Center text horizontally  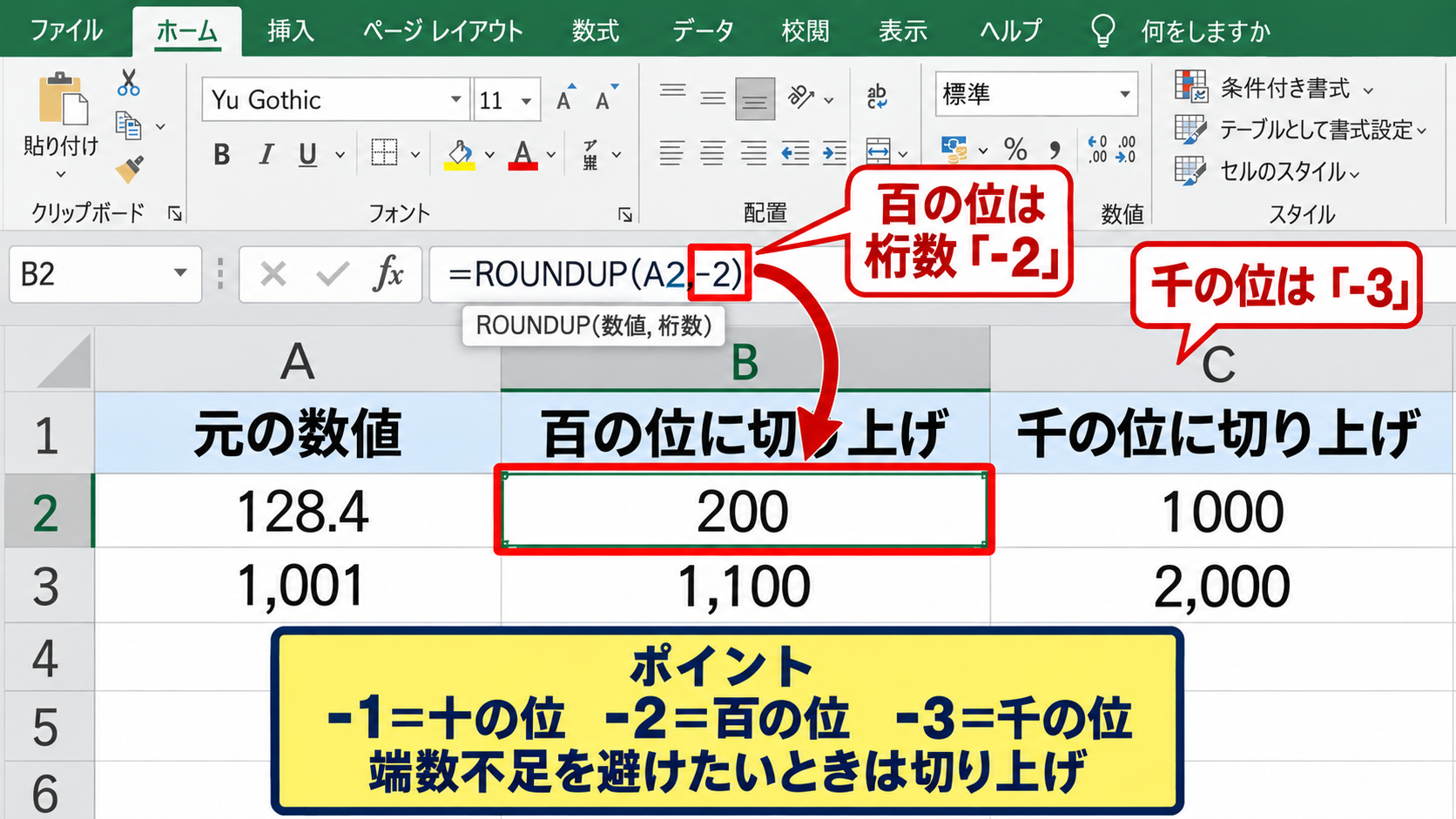pos(713,153)
